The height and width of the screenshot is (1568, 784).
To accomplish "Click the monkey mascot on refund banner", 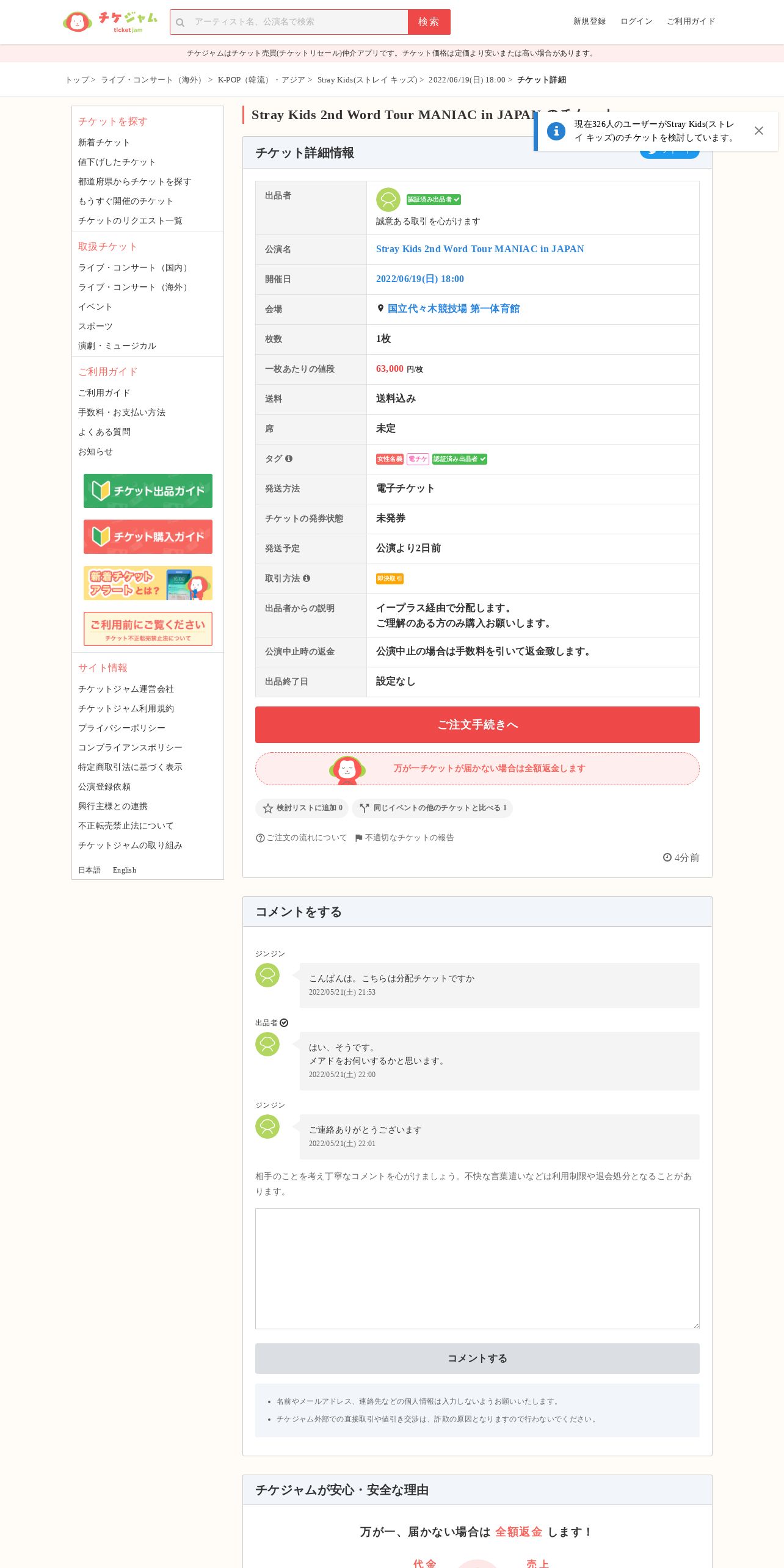I will (347, 770).
